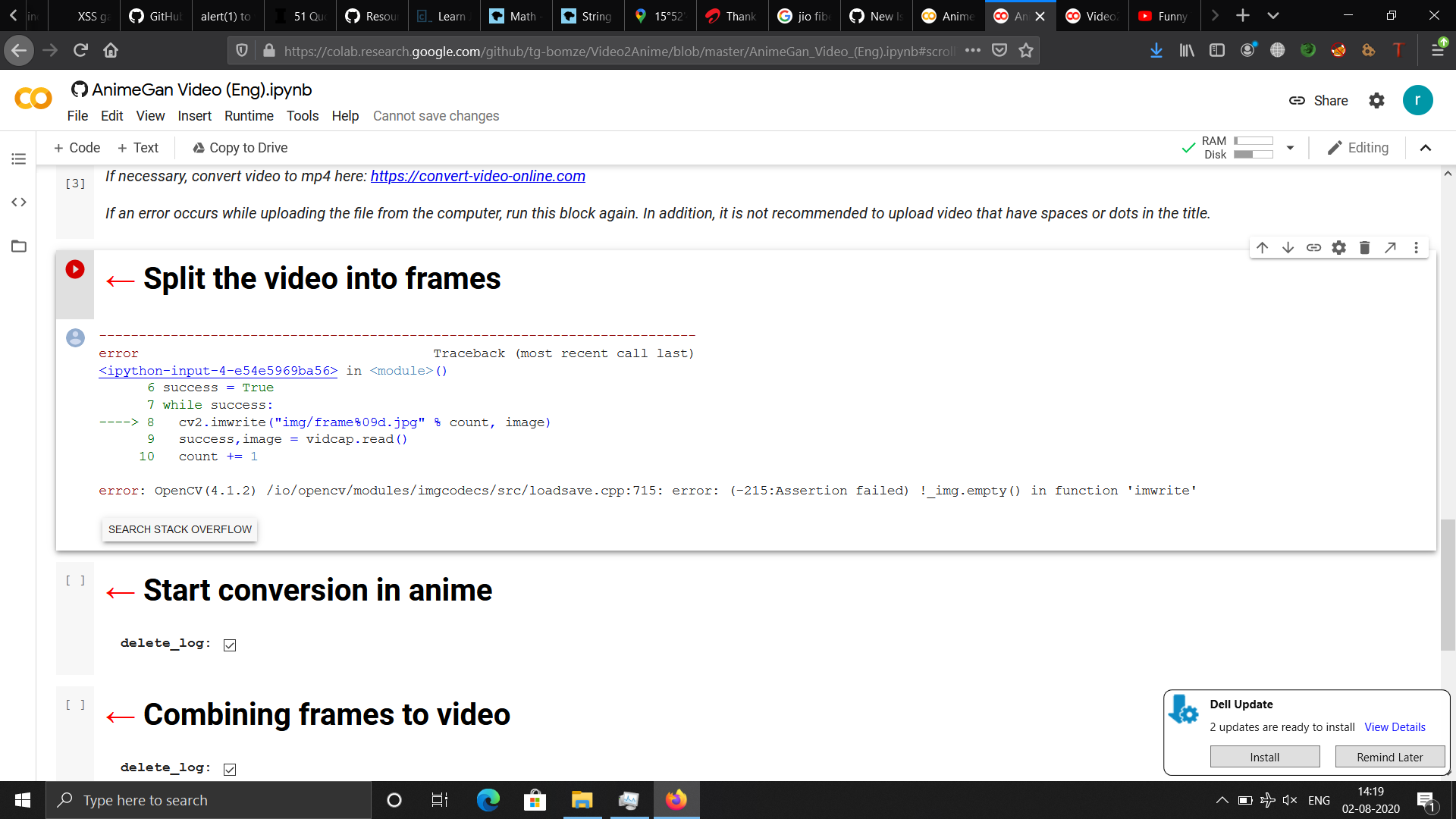The width and height of the screenshot is (1456, 819).
Task: Open the Files sidebar panel
Action: (x=18, y=246)
